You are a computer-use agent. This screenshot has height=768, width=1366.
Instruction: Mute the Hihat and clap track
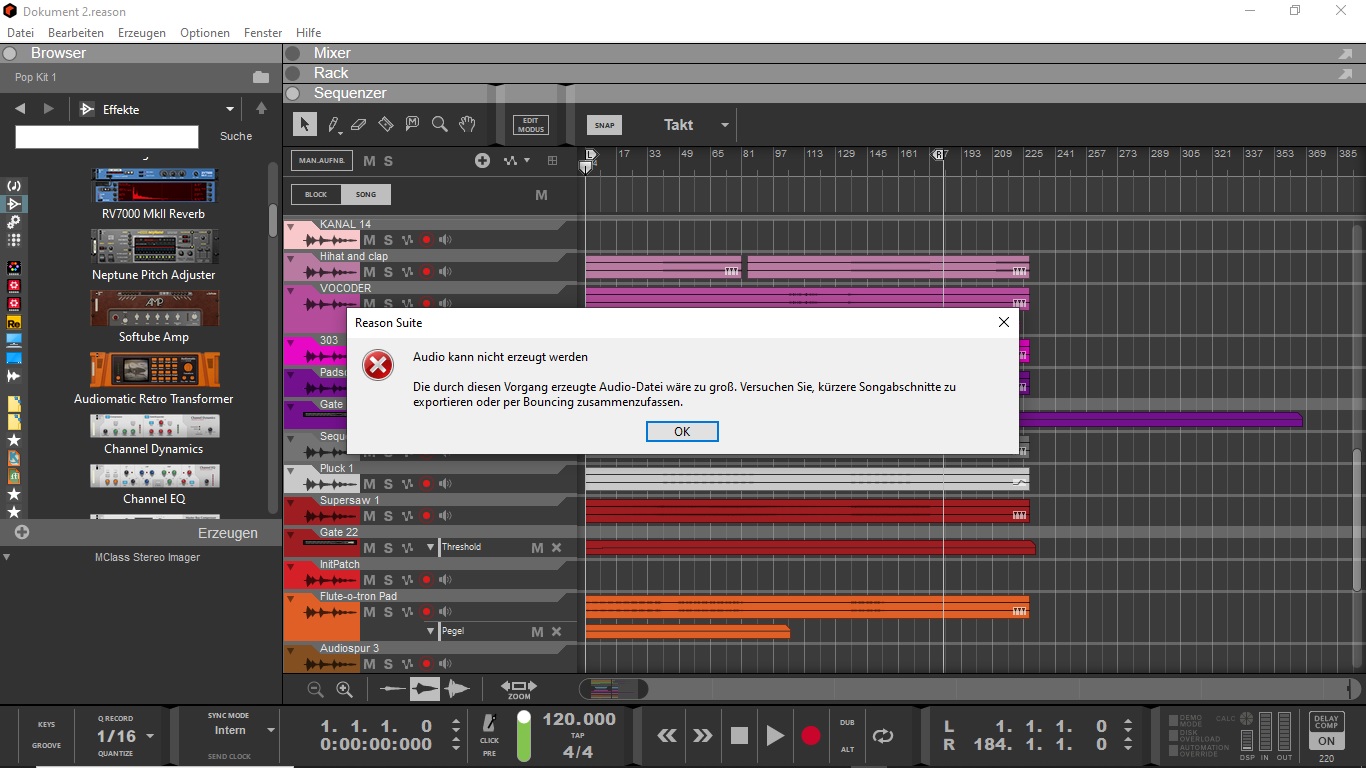click(369, 272)
